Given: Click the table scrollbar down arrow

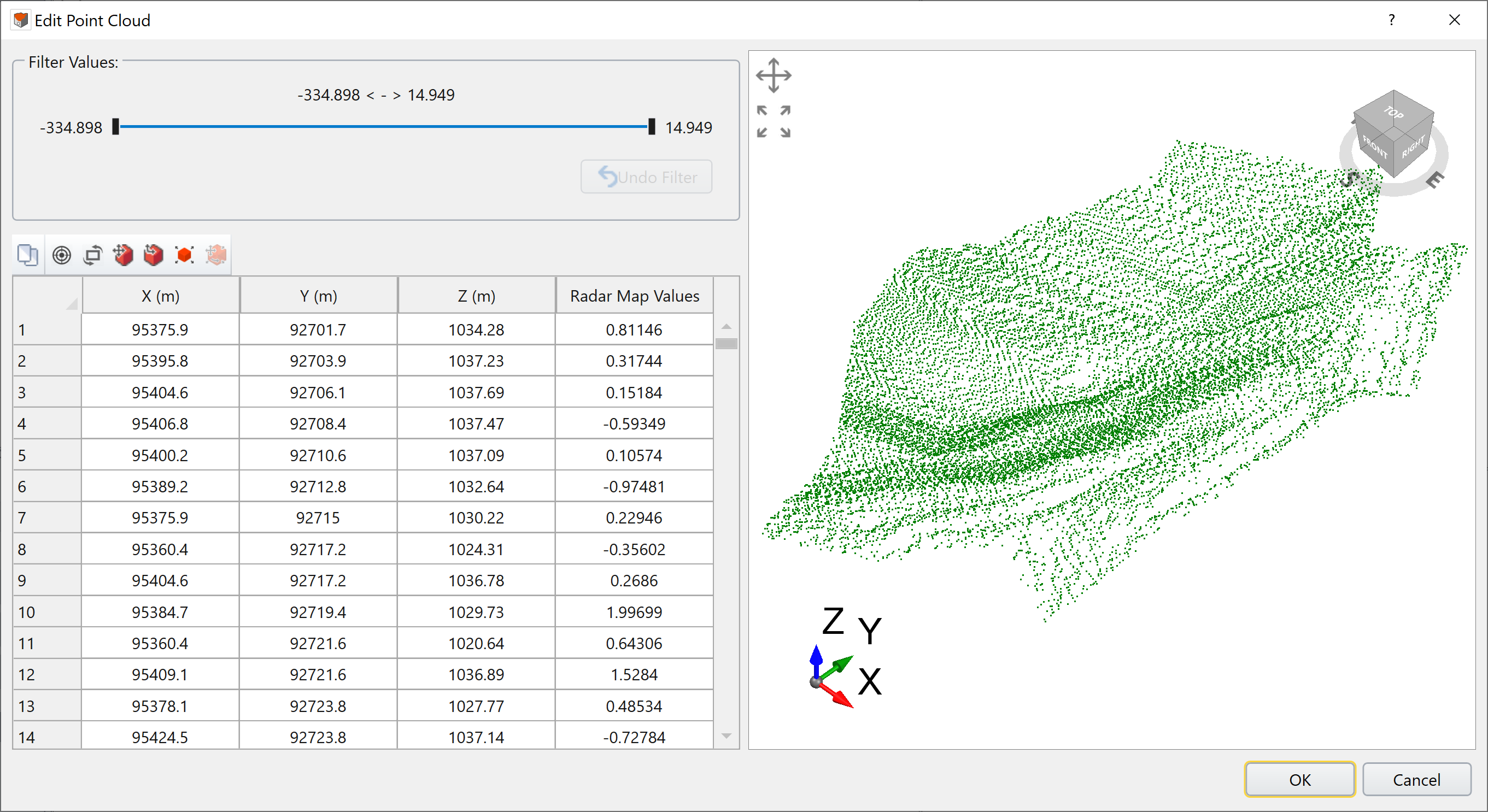Looking at the screenshot, I should tap(727, 735).
